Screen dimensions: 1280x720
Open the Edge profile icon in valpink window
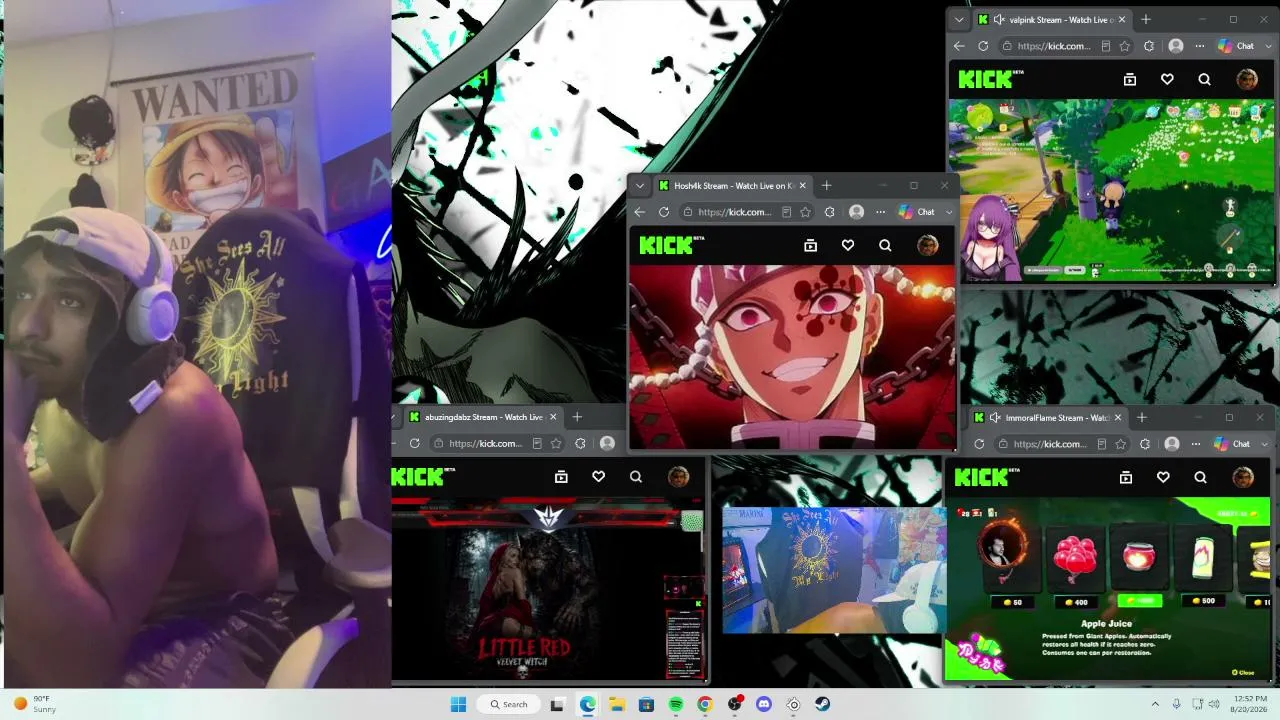pyautogui.click(x=1176, y=46)
